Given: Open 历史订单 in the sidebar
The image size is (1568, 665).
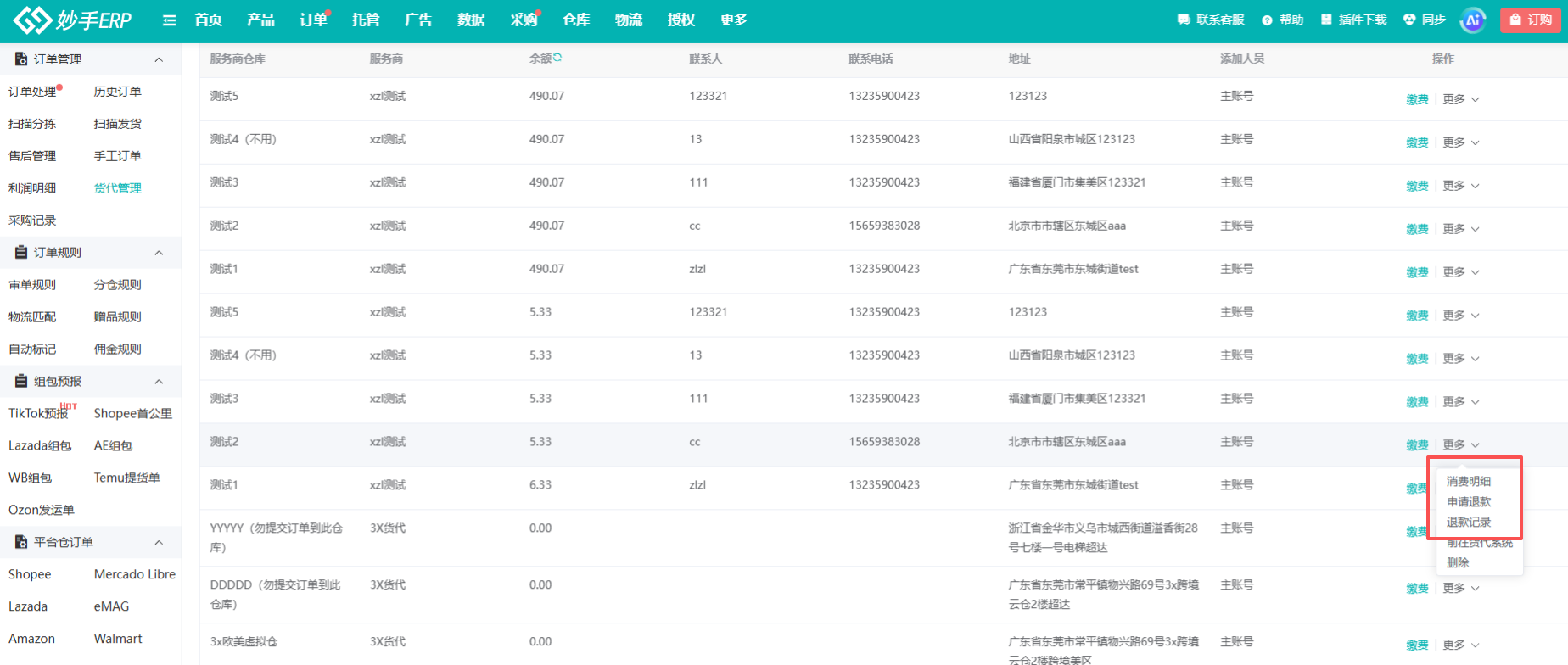Looking at the screenshot, I should (x=118, y=92).
